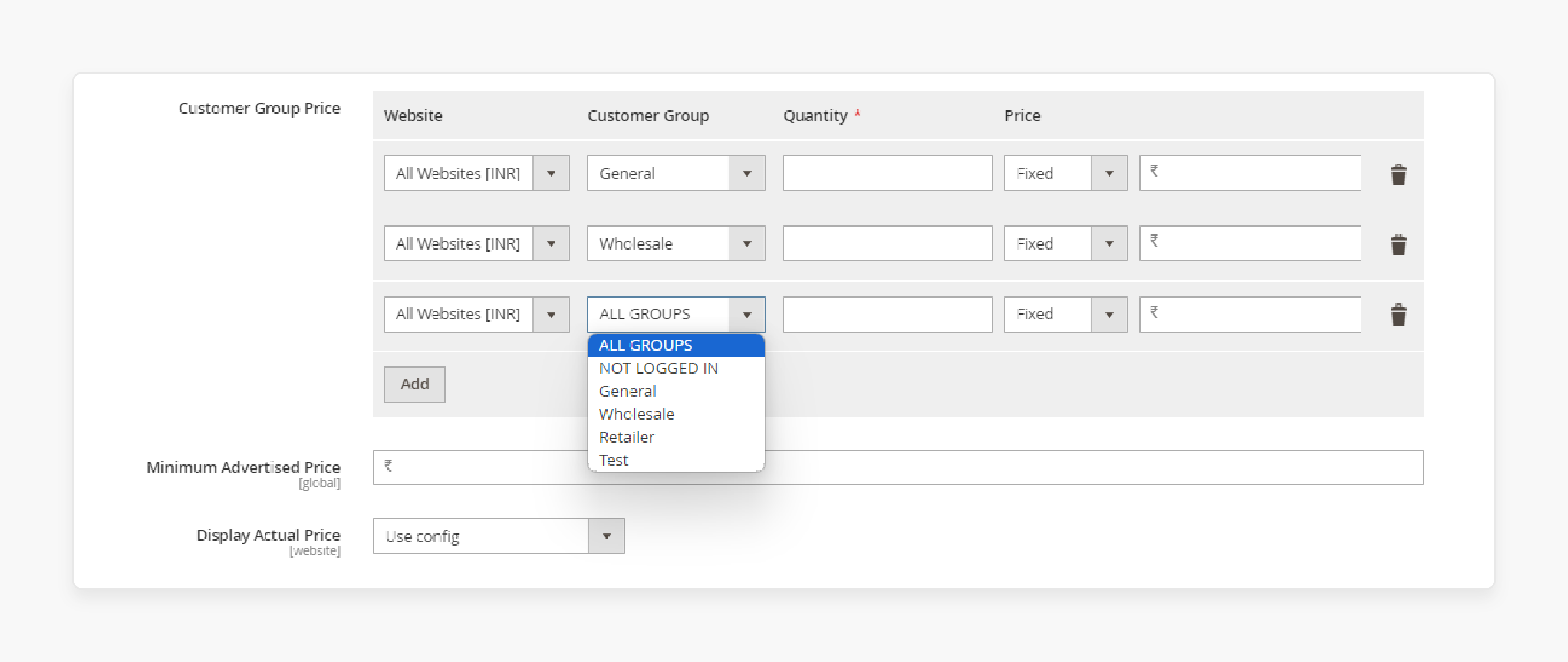
Task: Click the Minimum Advertised Price input field
Action: 898,468
